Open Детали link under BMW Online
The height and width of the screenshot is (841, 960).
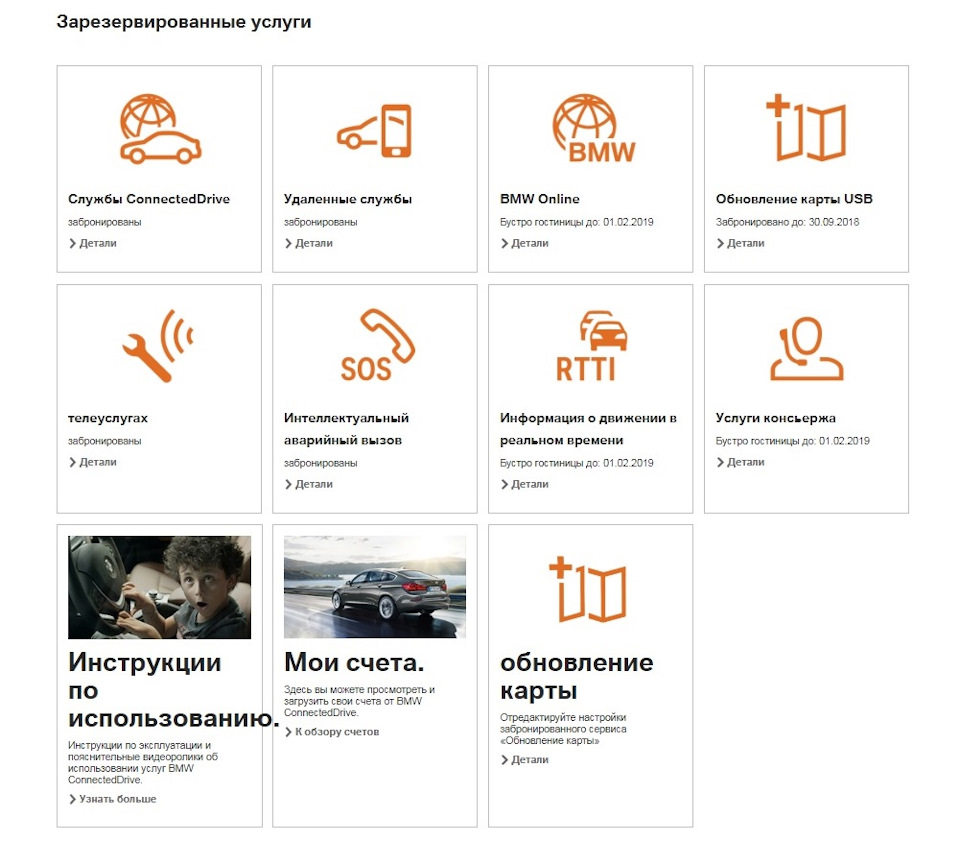point(525,243)
